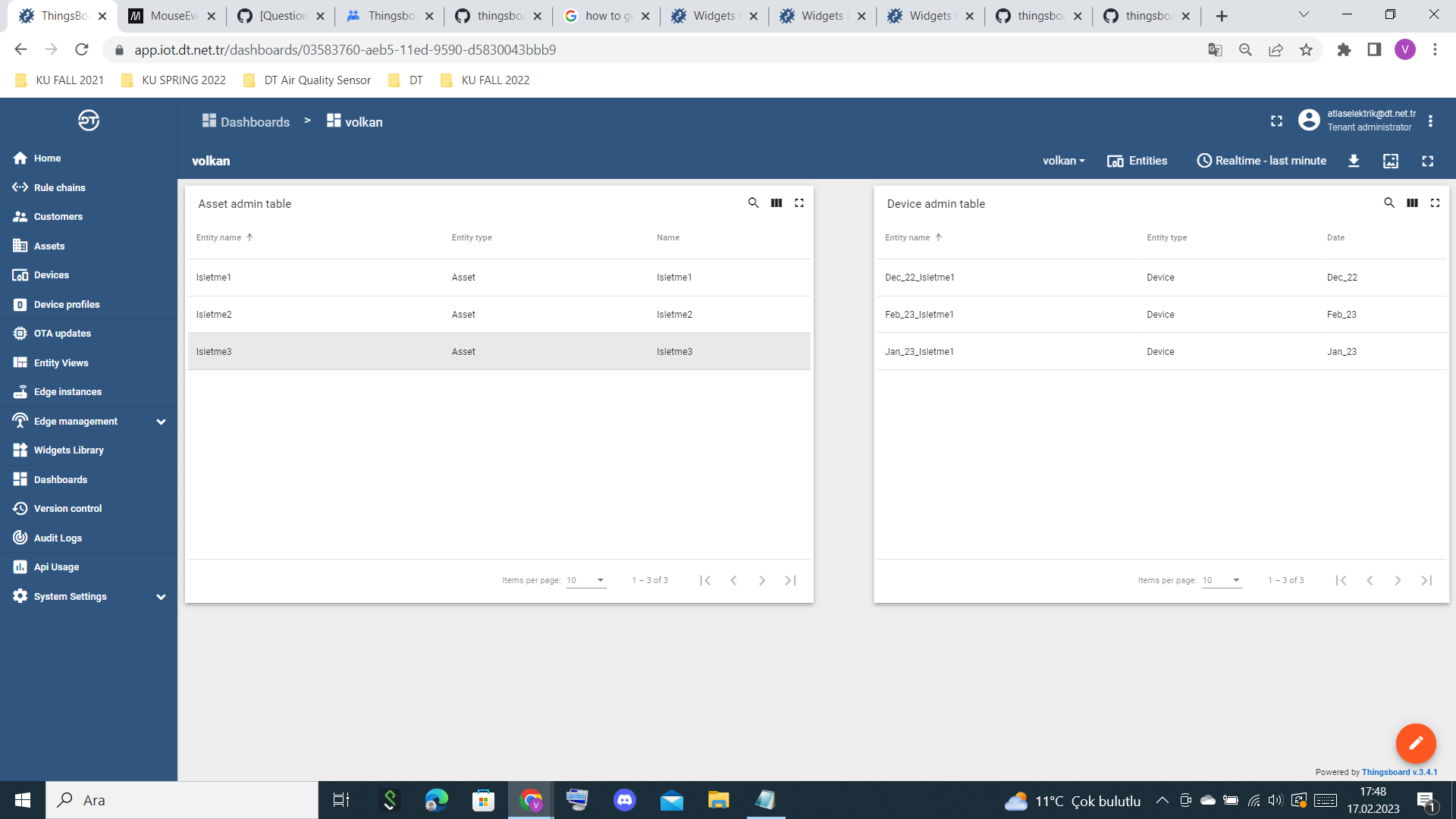Open items per page dropdown in Asset table
Screen dimensions: 1456x819
click(x=585, y=579)
